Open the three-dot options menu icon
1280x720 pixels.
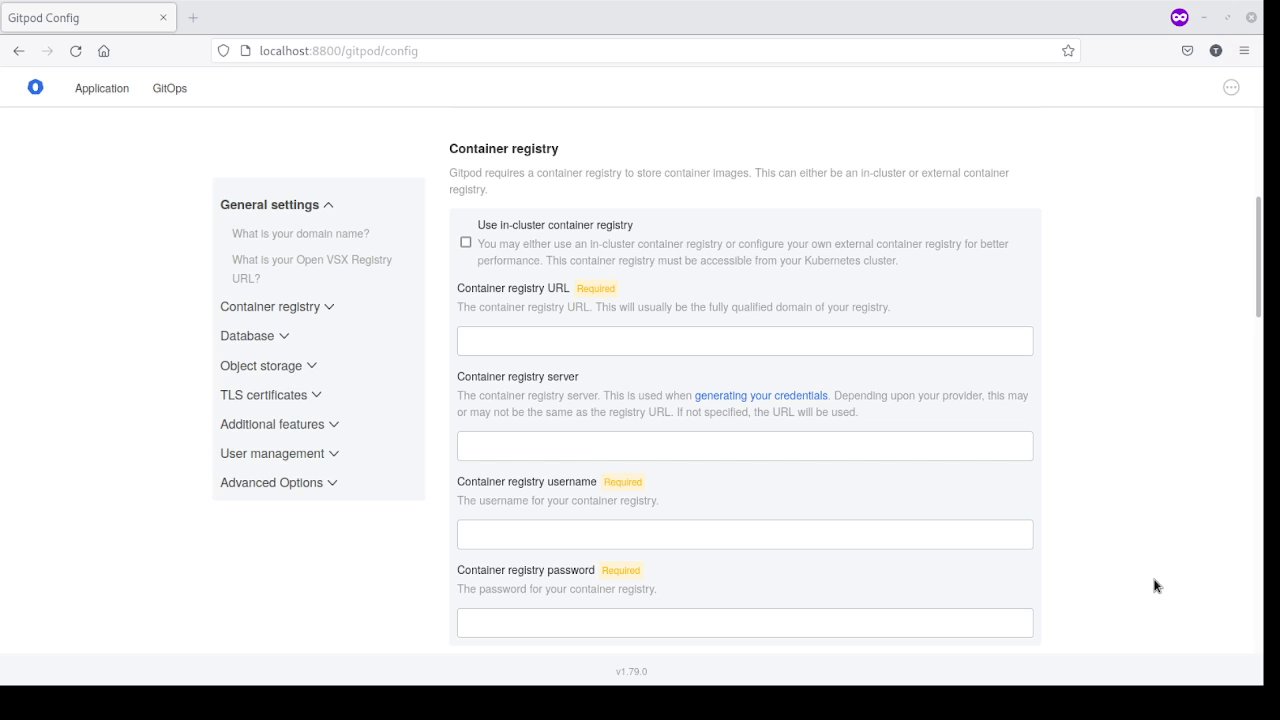pyautogui.click(x=1231, y=88)
